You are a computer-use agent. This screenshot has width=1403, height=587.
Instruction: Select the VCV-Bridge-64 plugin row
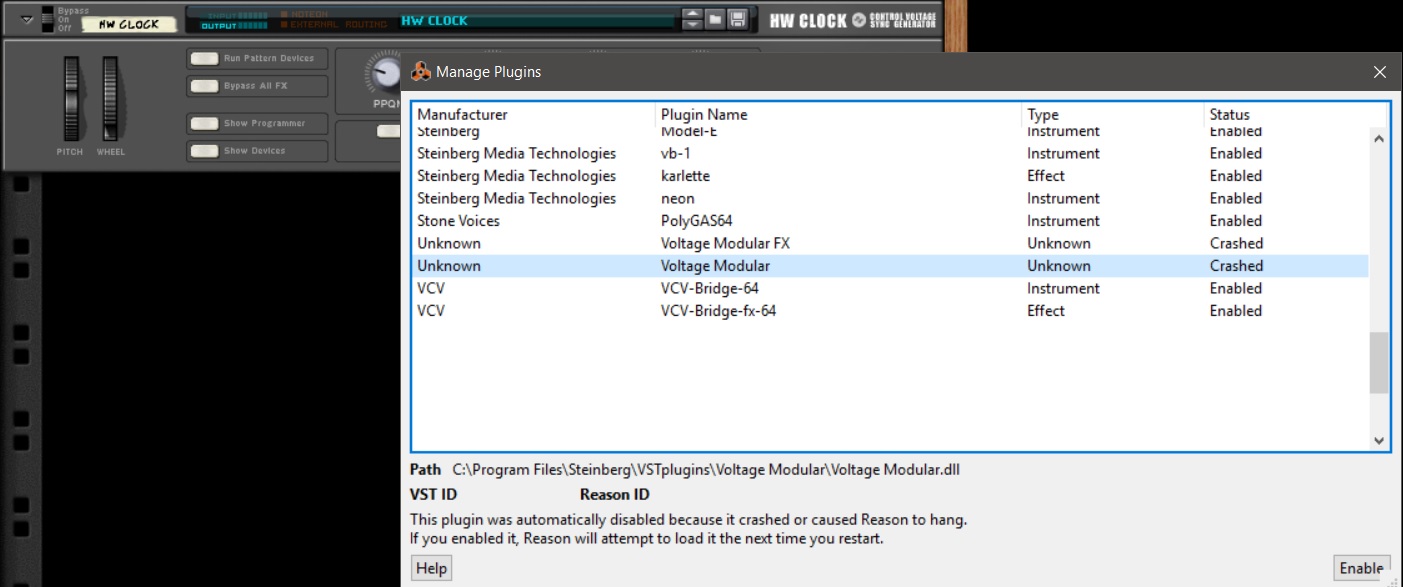coord(890,289)
